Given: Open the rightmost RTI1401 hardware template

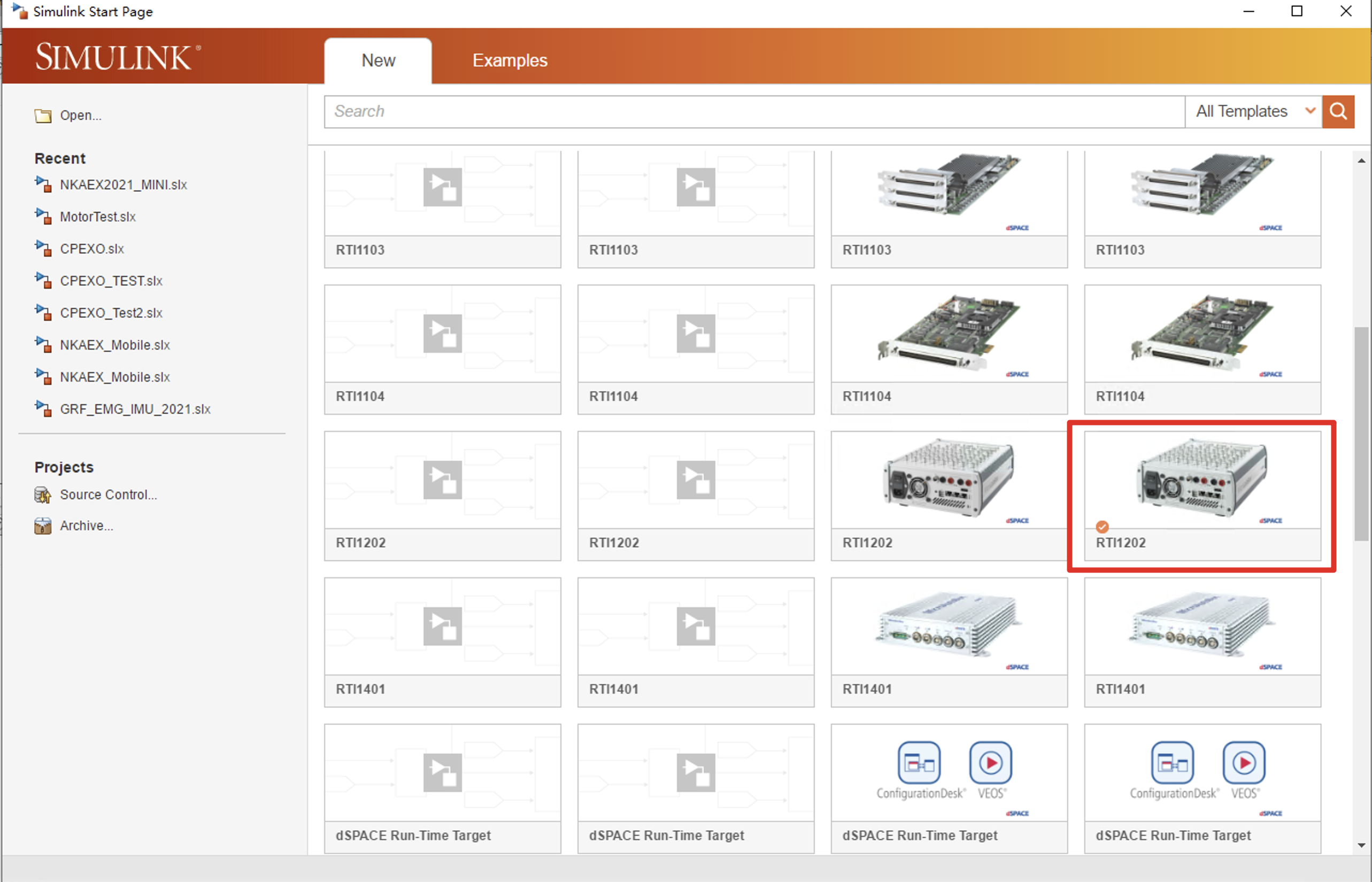Looking at the screenshot, I should point(1203,642).
